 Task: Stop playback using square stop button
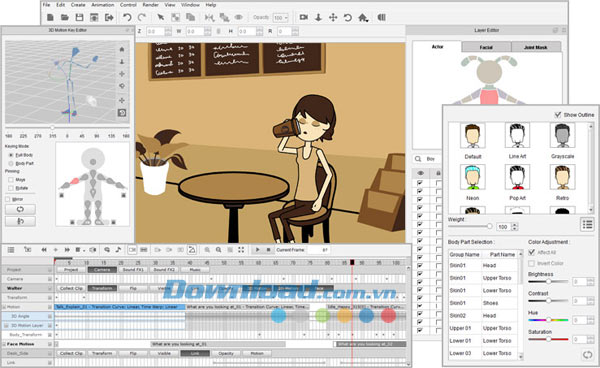pyautogui.click(x=269, y=250)
